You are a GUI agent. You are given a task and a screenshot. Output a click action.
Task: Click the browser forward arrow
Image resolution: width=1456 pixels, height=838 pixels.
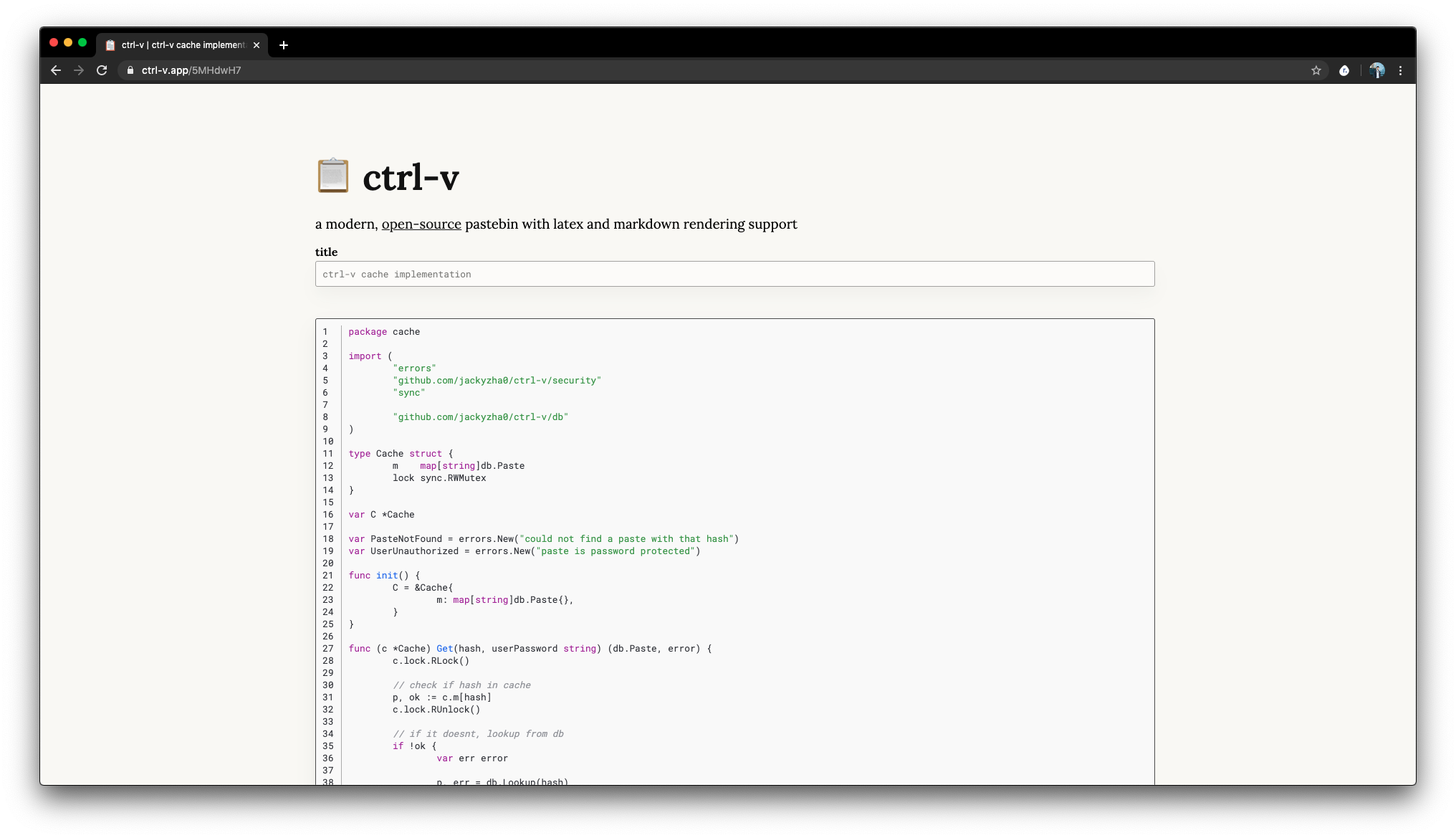(79, 70)
